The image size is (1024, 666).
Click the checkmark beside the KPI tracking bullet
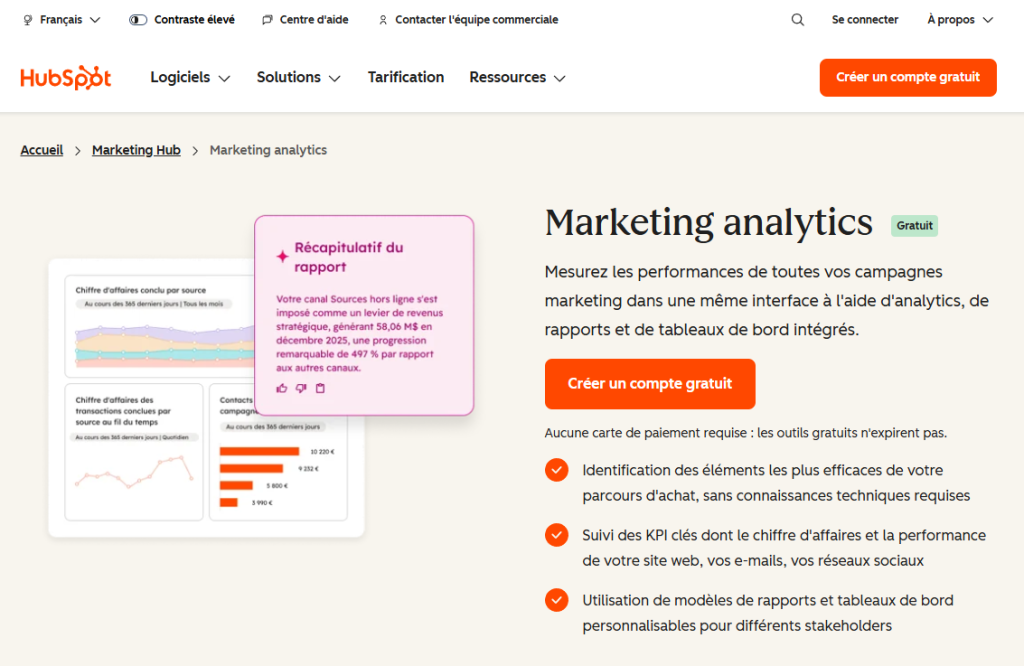point(556,535)
